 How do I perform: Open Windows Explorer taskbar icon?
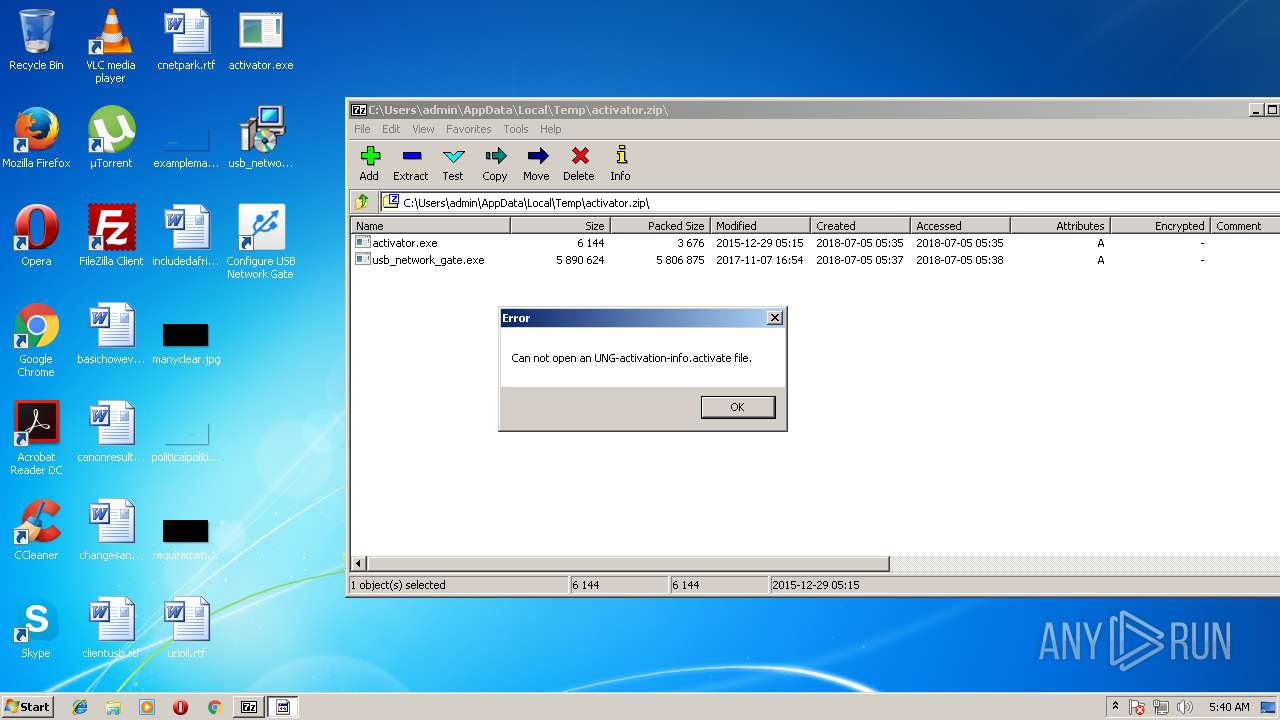[x=113, y=707]
